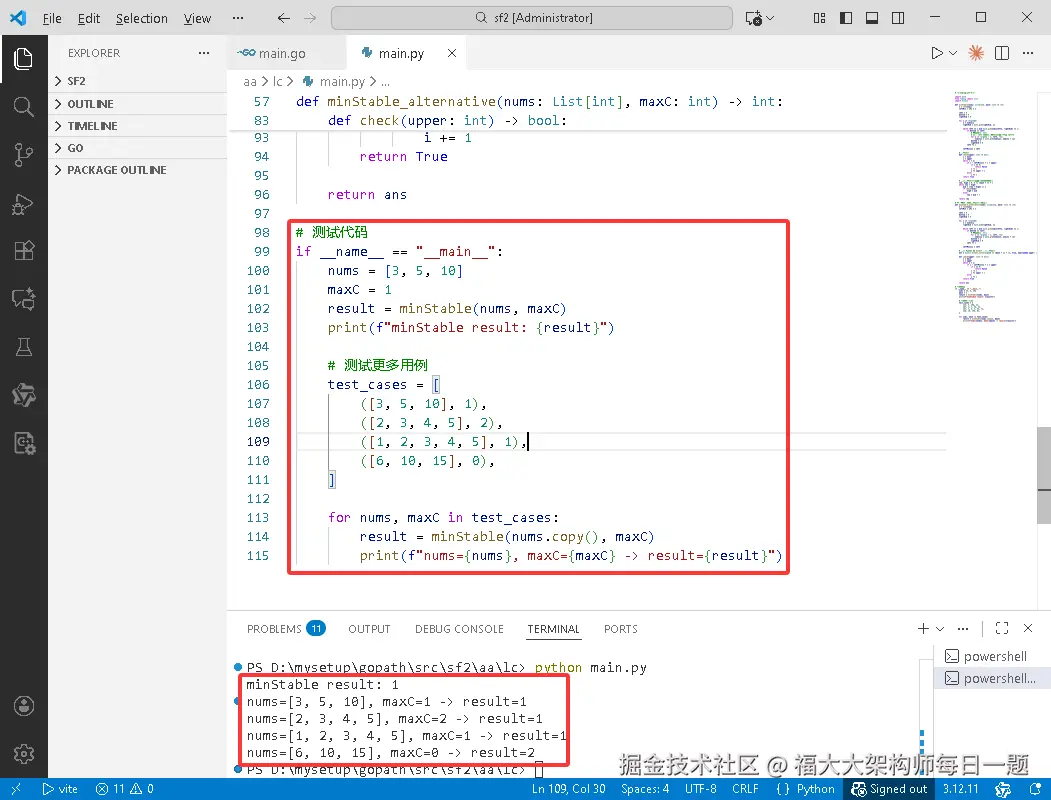Create a new terminal with plus icon
This screenshot has height=800, width=1051.
pos(923,628)
